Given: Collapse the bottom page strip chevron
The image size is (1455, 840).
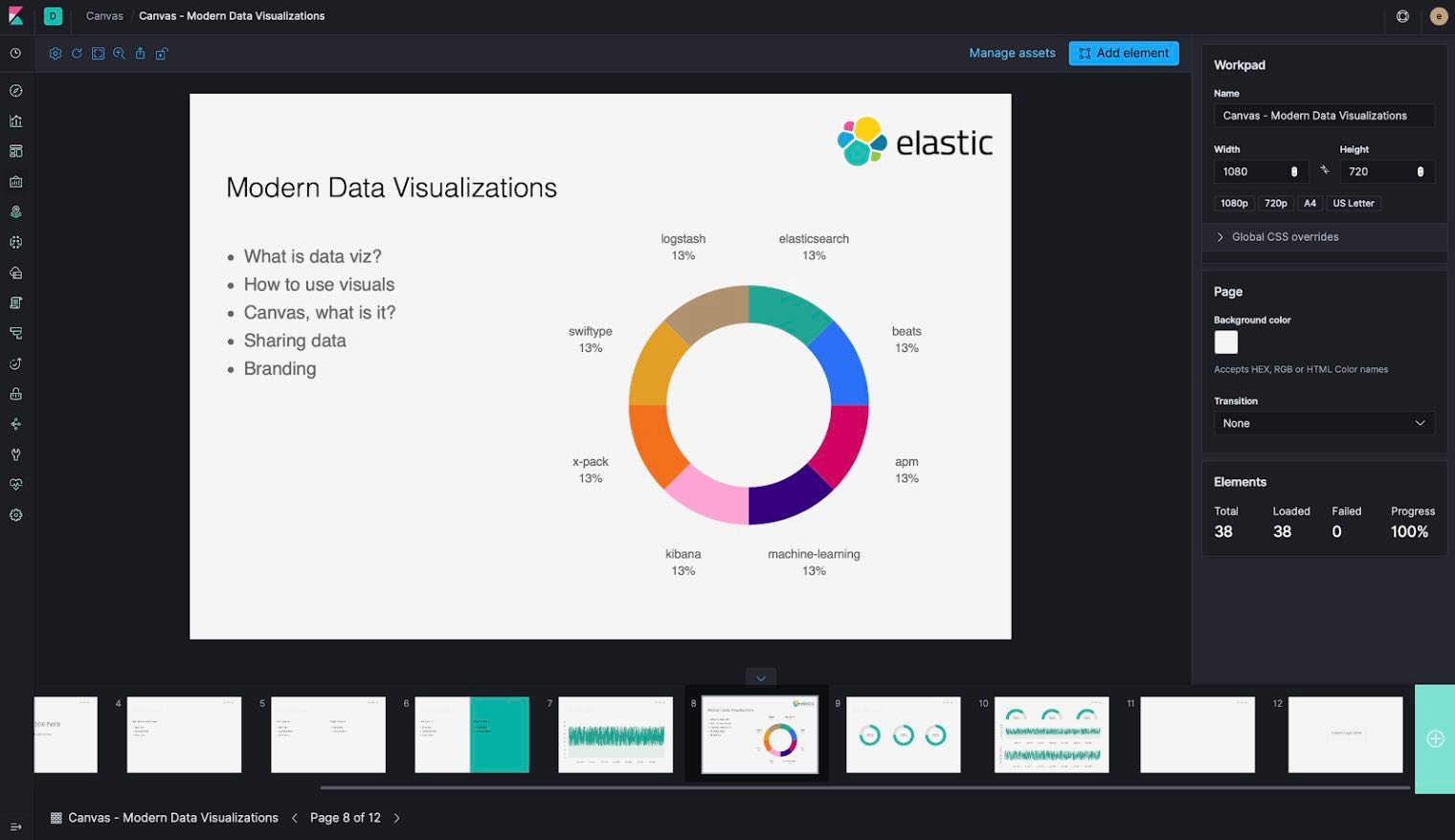Looking at the screenshot, I should [x=760, y=676].
